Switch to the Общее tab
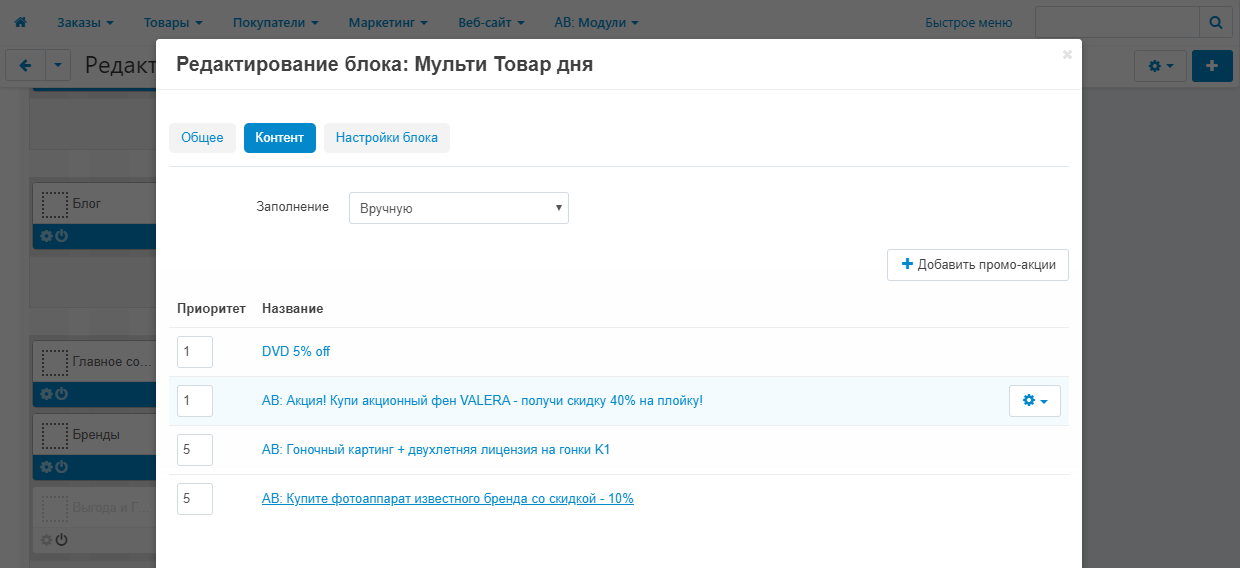Screen dimensions: 1240x568 pyautogui.click(x=202, y=138)
